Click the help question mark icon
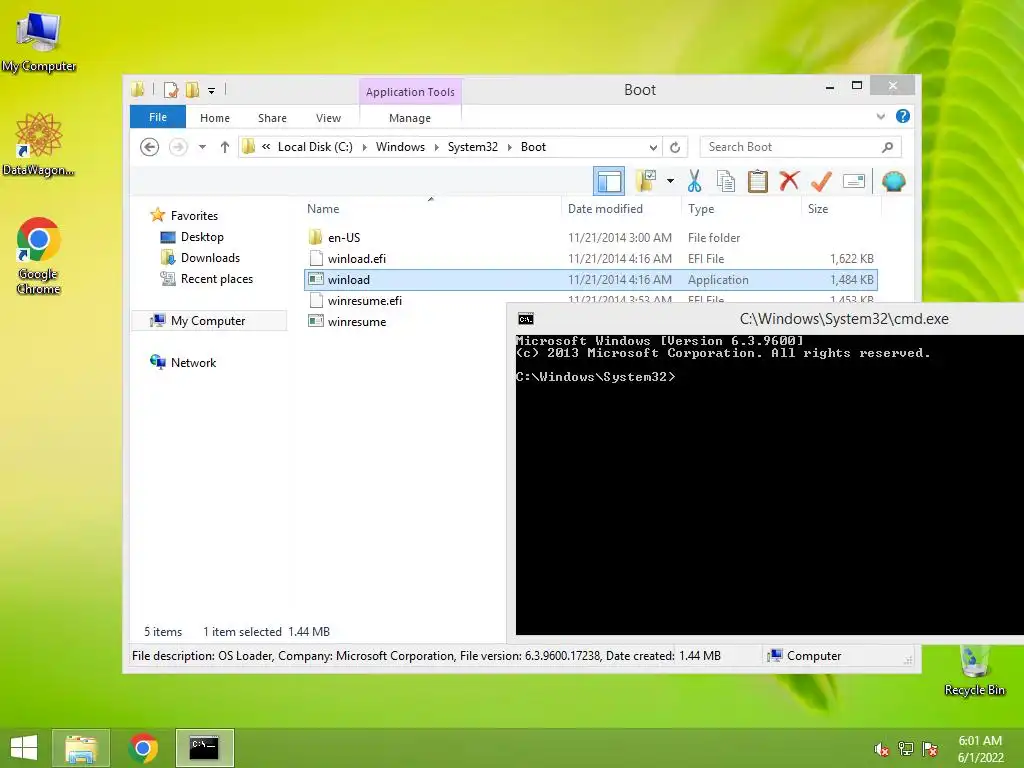The image size is (1024, 768). pyautogui.click(x=903, y=116)
